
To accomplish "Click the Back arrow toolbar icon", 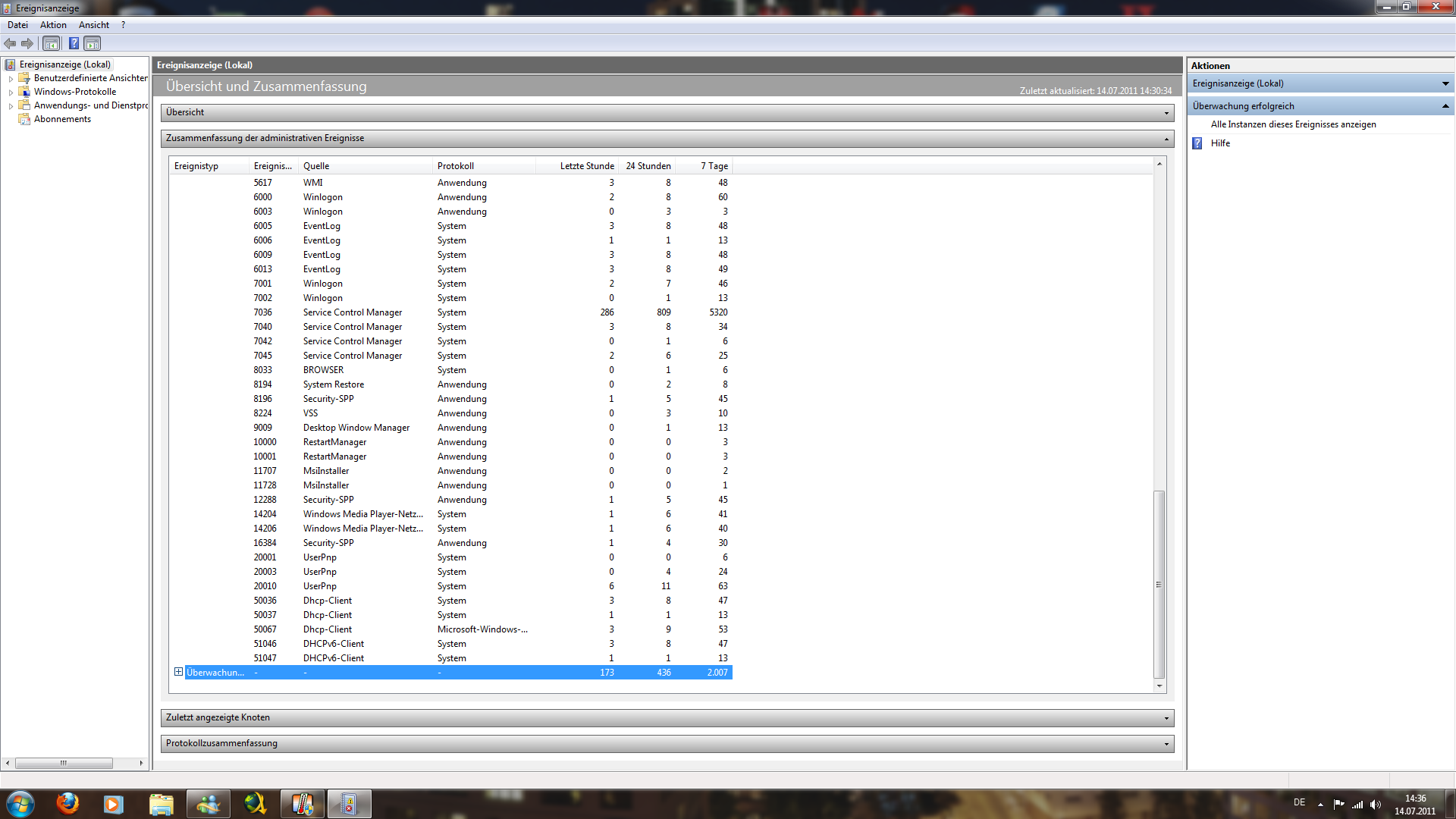I will [x=10, y=44].
